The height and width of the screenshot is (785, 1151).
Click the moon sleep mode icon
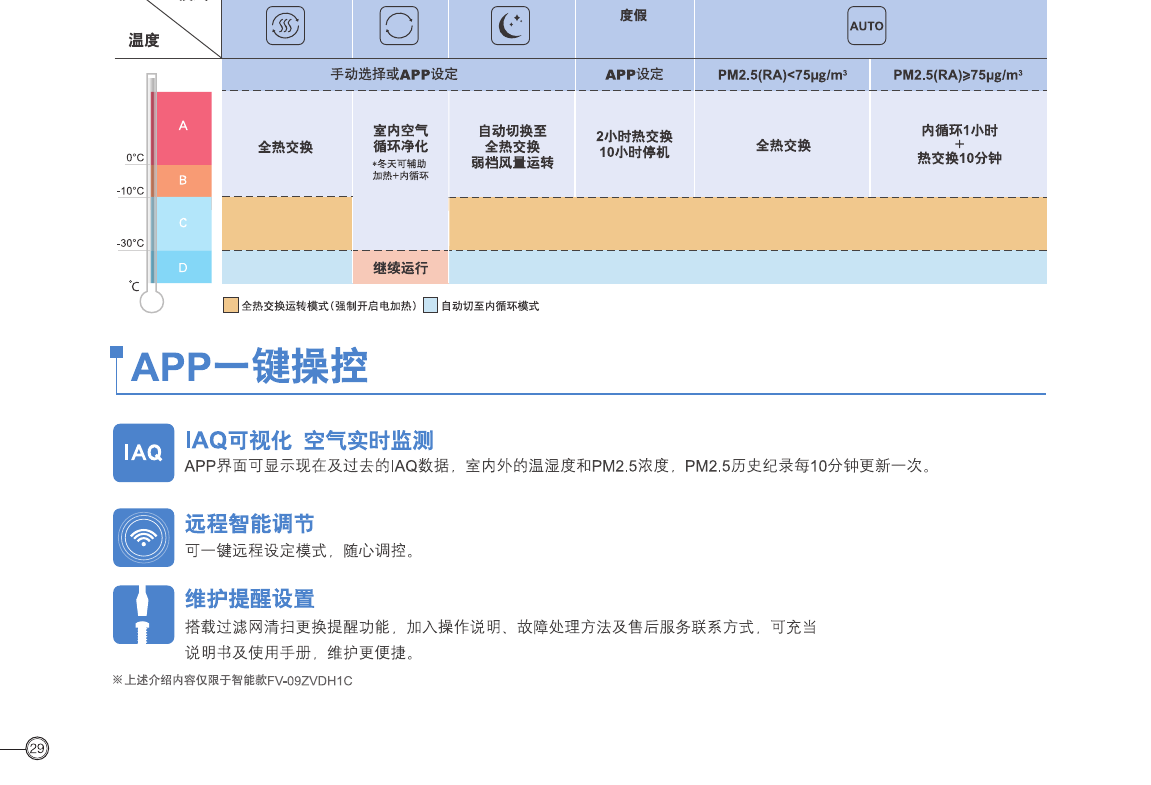510,26
